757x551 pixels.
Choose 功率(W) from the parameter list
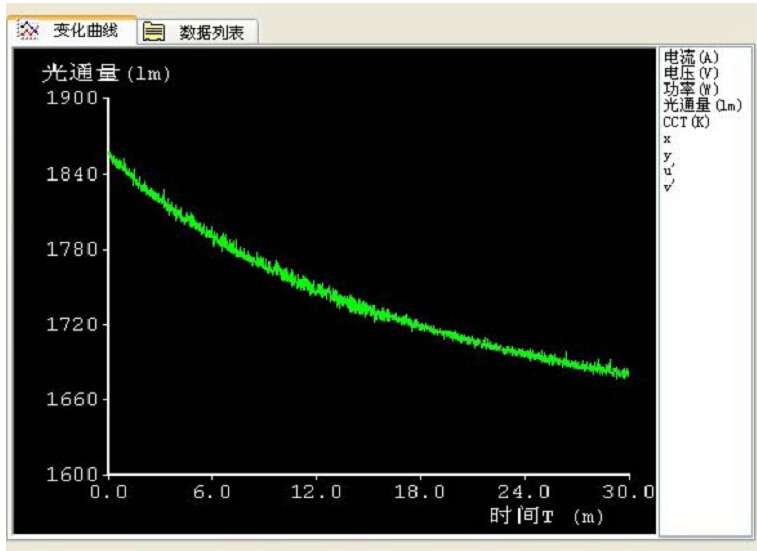(690, 89)
